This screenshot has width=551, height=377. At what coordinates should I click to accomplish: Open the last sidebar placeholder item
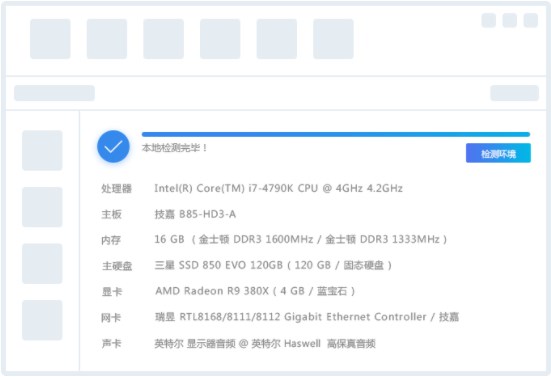(x=42, y=320)
